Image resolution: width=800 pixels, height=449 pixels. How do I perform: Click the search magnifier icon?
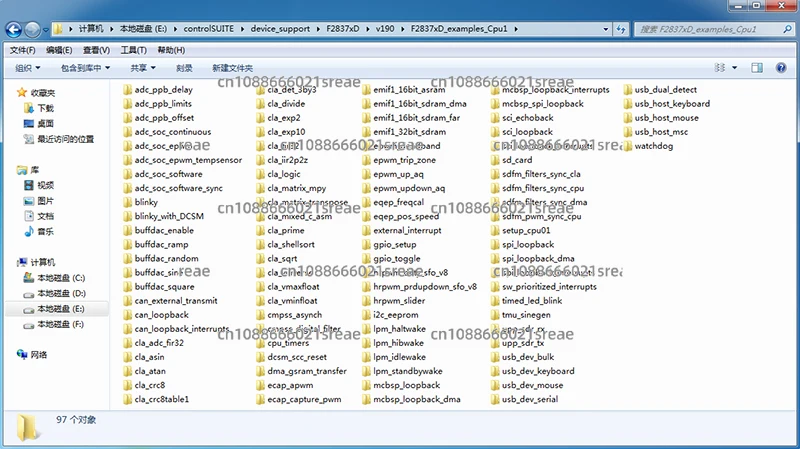coord(787,29)
